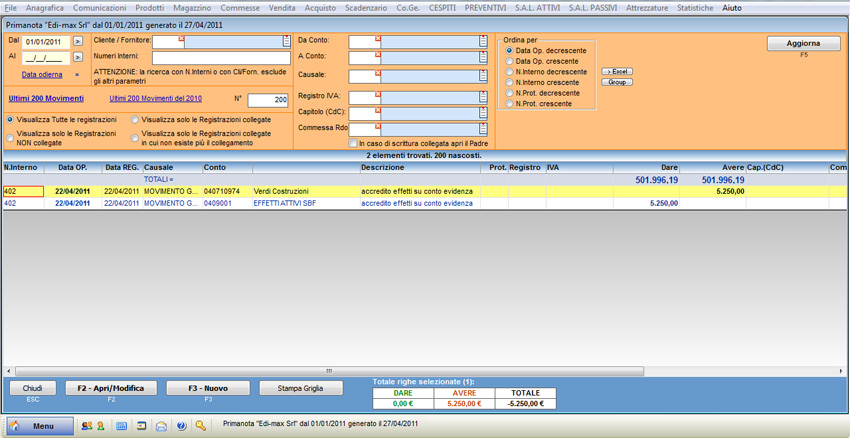
Task: Click the help question mark icon in taskbar
Action: click(x=181, y=426)
